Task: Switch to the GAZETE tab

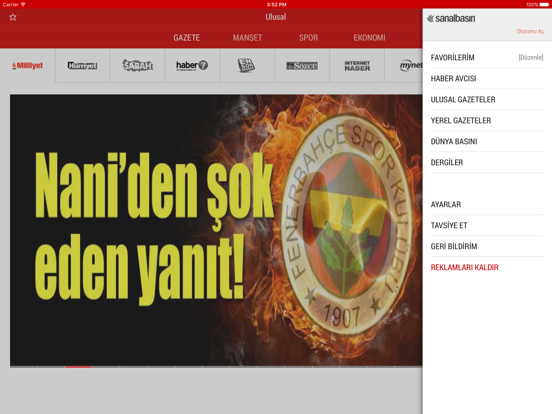Action: point(187,38)
